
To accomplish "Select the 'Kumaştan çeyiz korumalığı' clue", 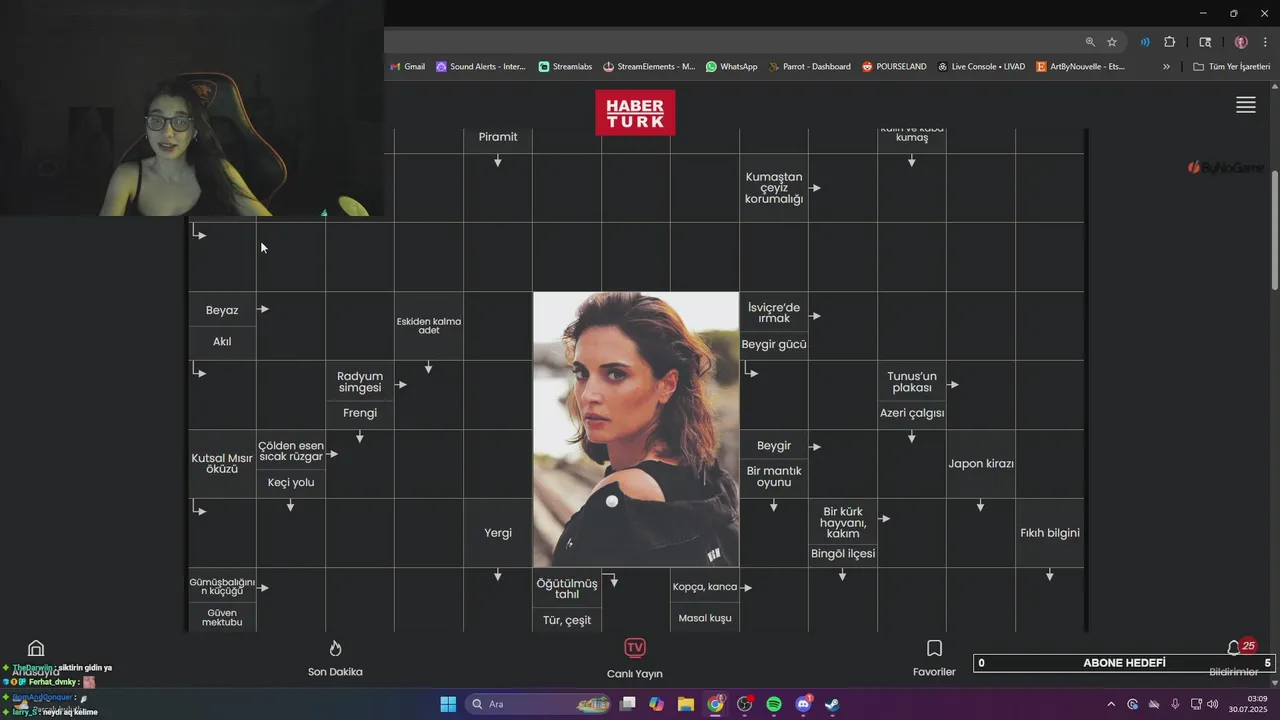I will click(774, 188).
